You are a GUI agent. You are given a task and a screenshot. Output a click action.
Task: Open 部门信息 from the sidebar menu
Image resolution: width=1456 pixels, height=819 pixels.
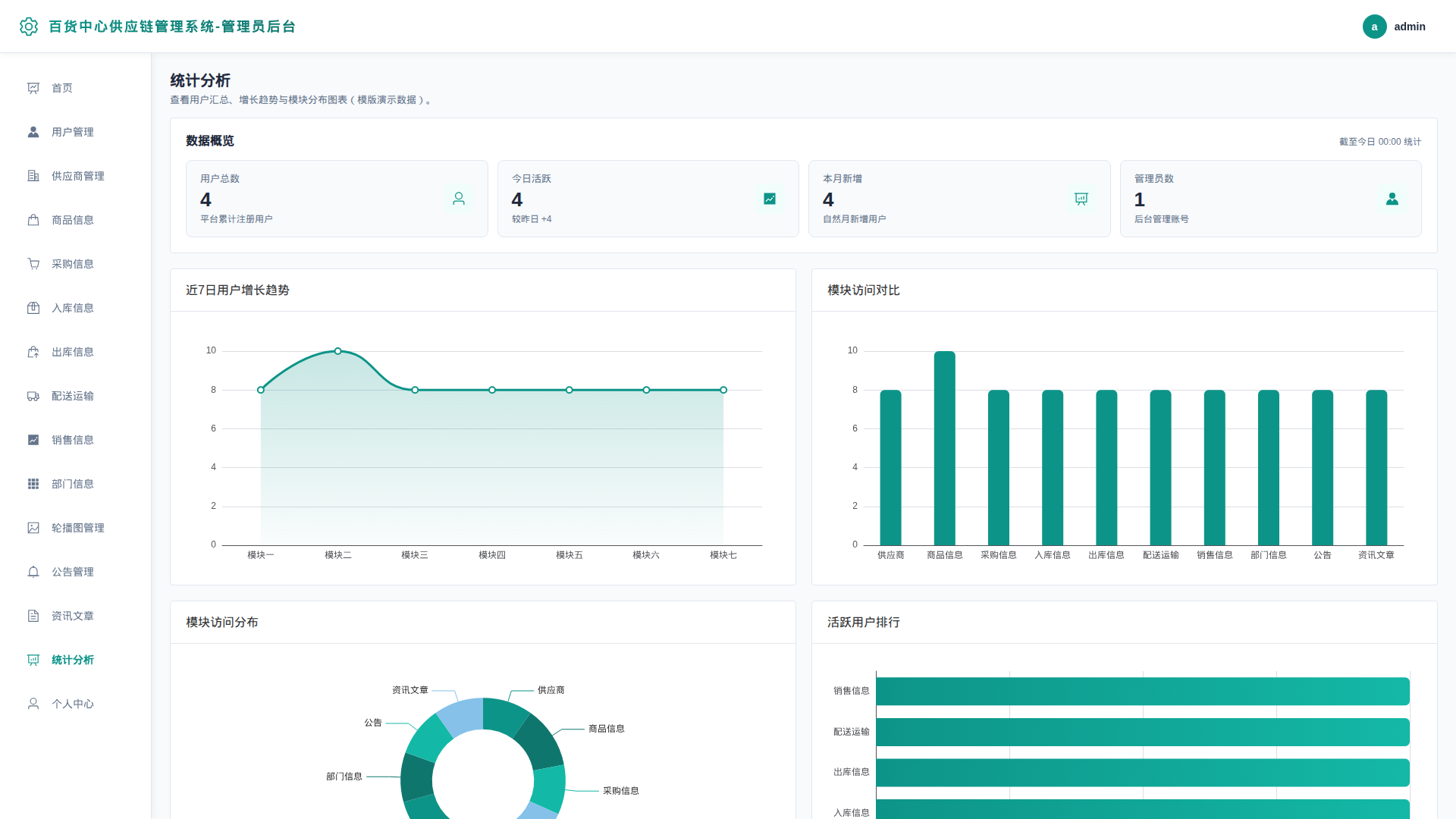point(76,484)
